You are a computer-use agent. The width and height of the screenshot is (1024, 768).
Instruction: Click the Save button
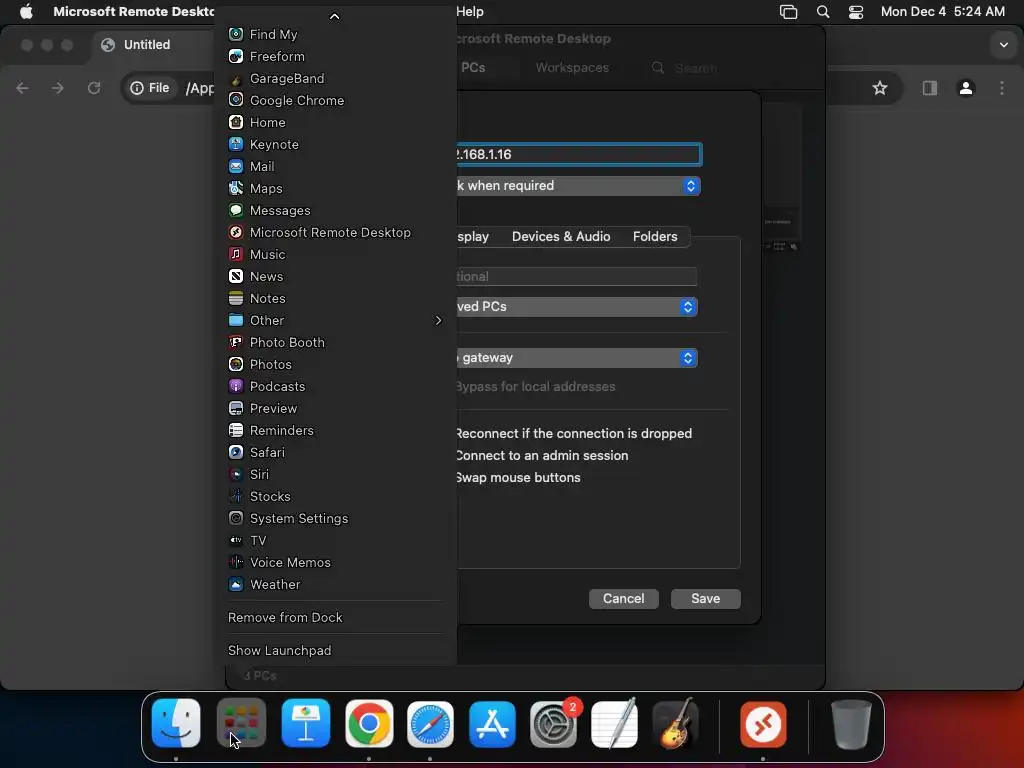[705, 599]
